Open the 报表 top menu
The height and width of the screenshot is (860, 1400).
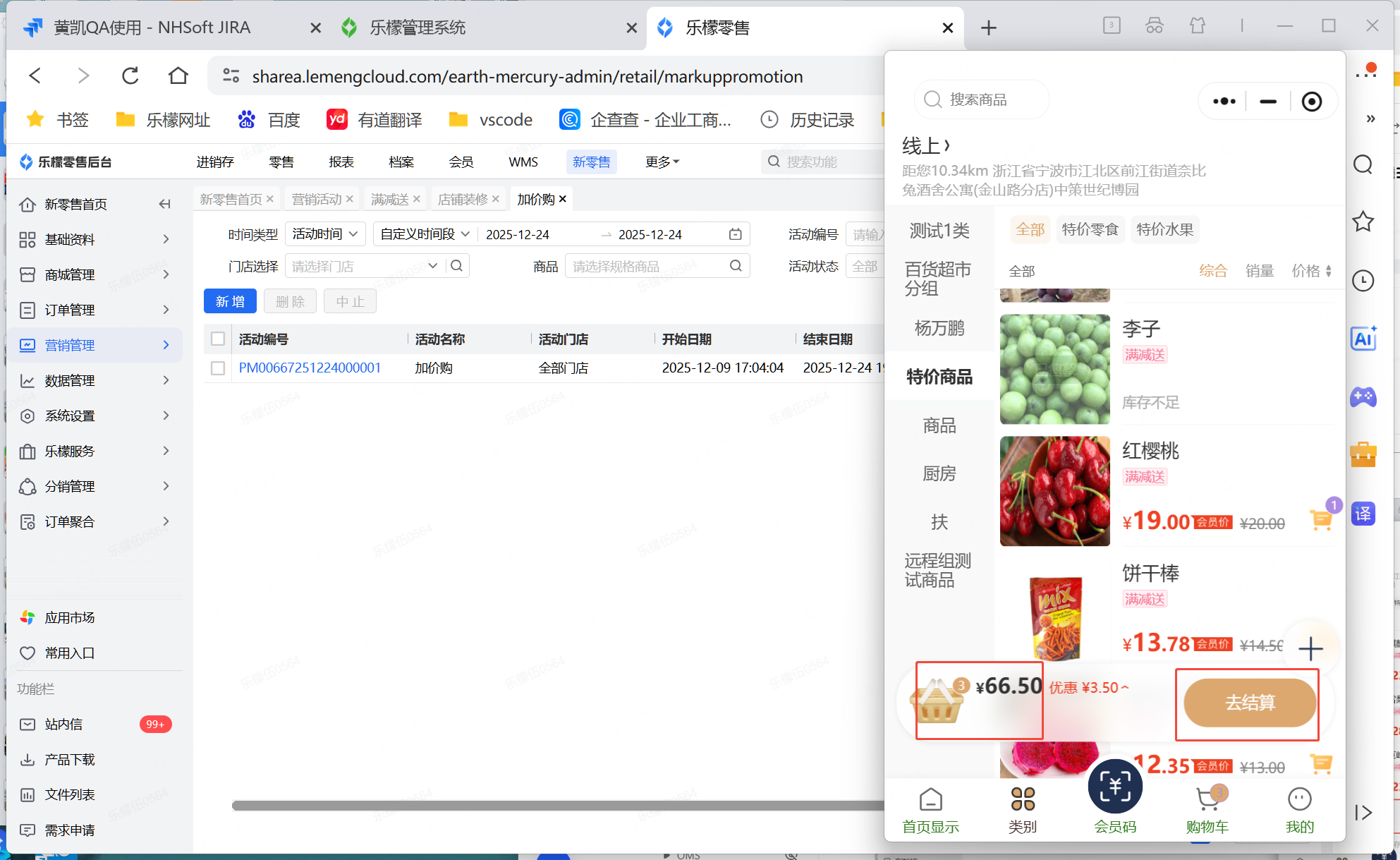[341, 162]
